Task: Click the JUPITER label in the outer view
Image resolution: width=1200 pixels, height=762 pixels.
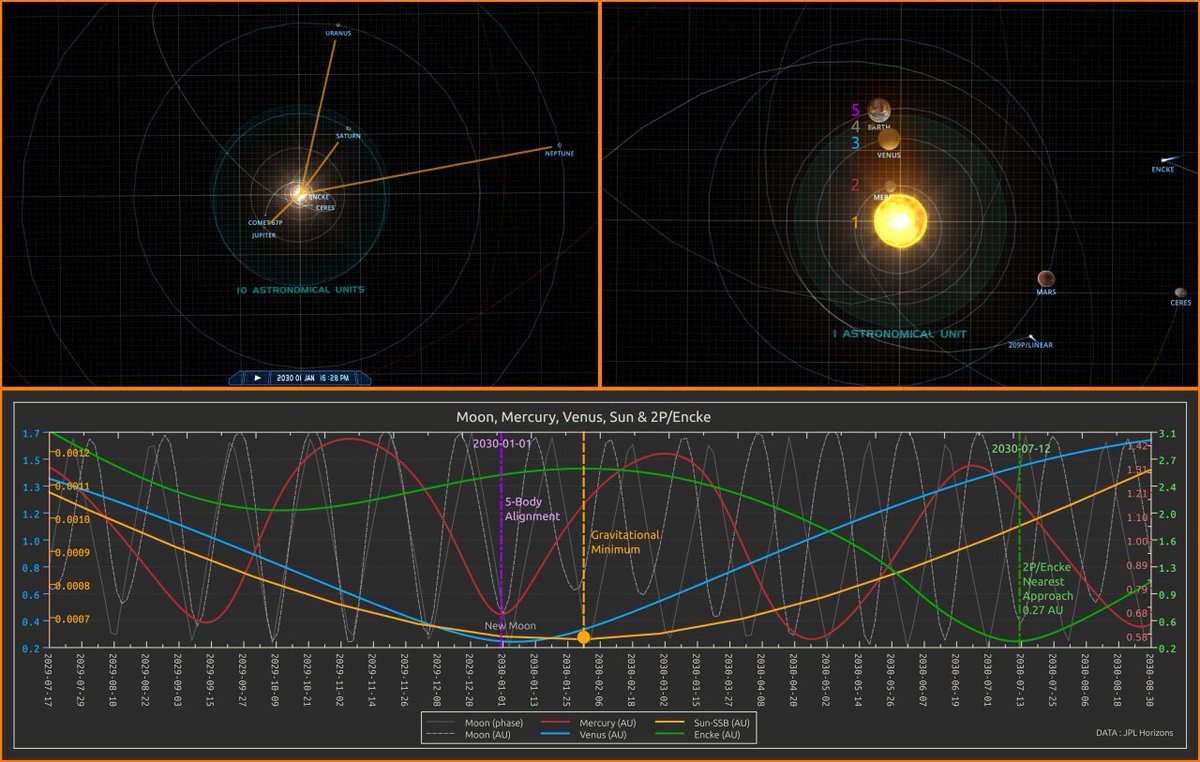Action: (264, 235)
